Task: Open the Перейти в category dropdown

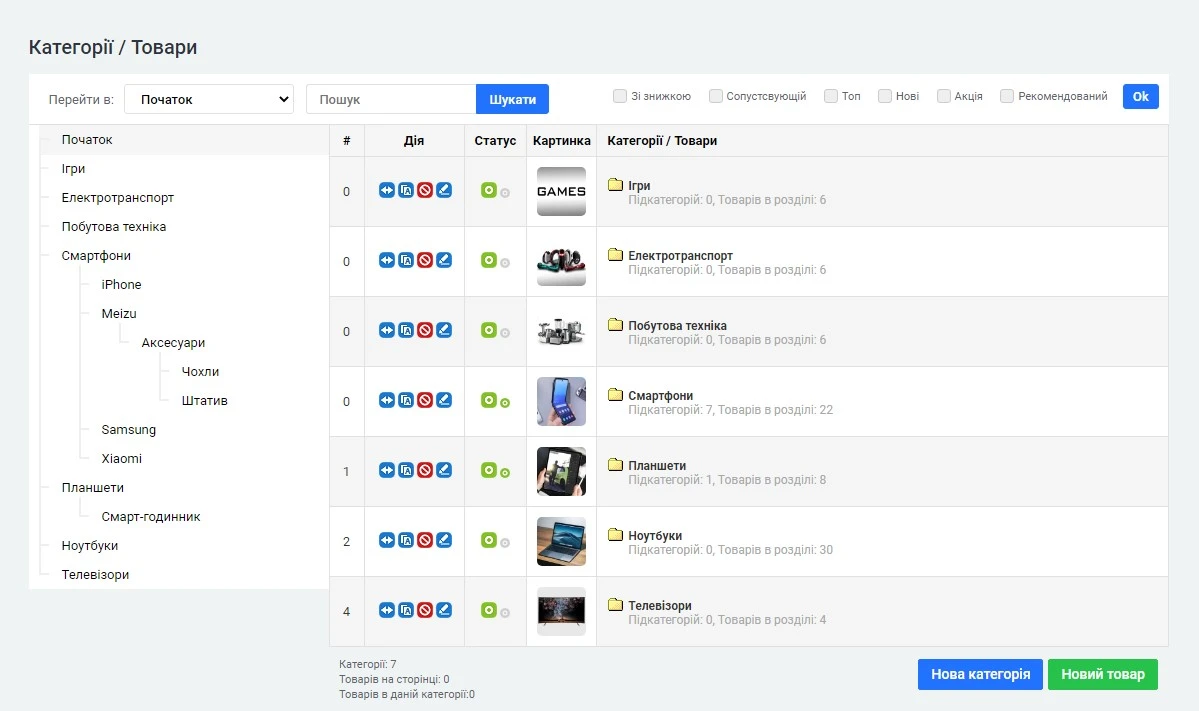Action: [x=208, y=99]
